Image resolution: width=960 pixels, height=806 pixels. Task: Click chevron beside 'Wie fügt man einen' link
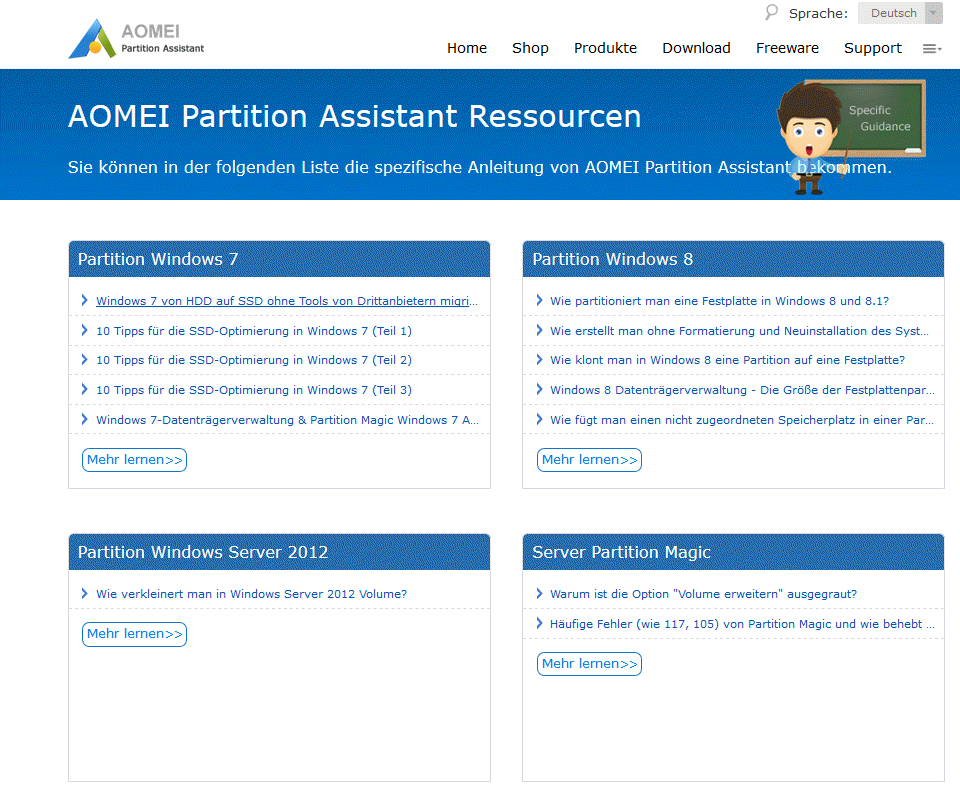pyautogui.click(x=539, y=419)
